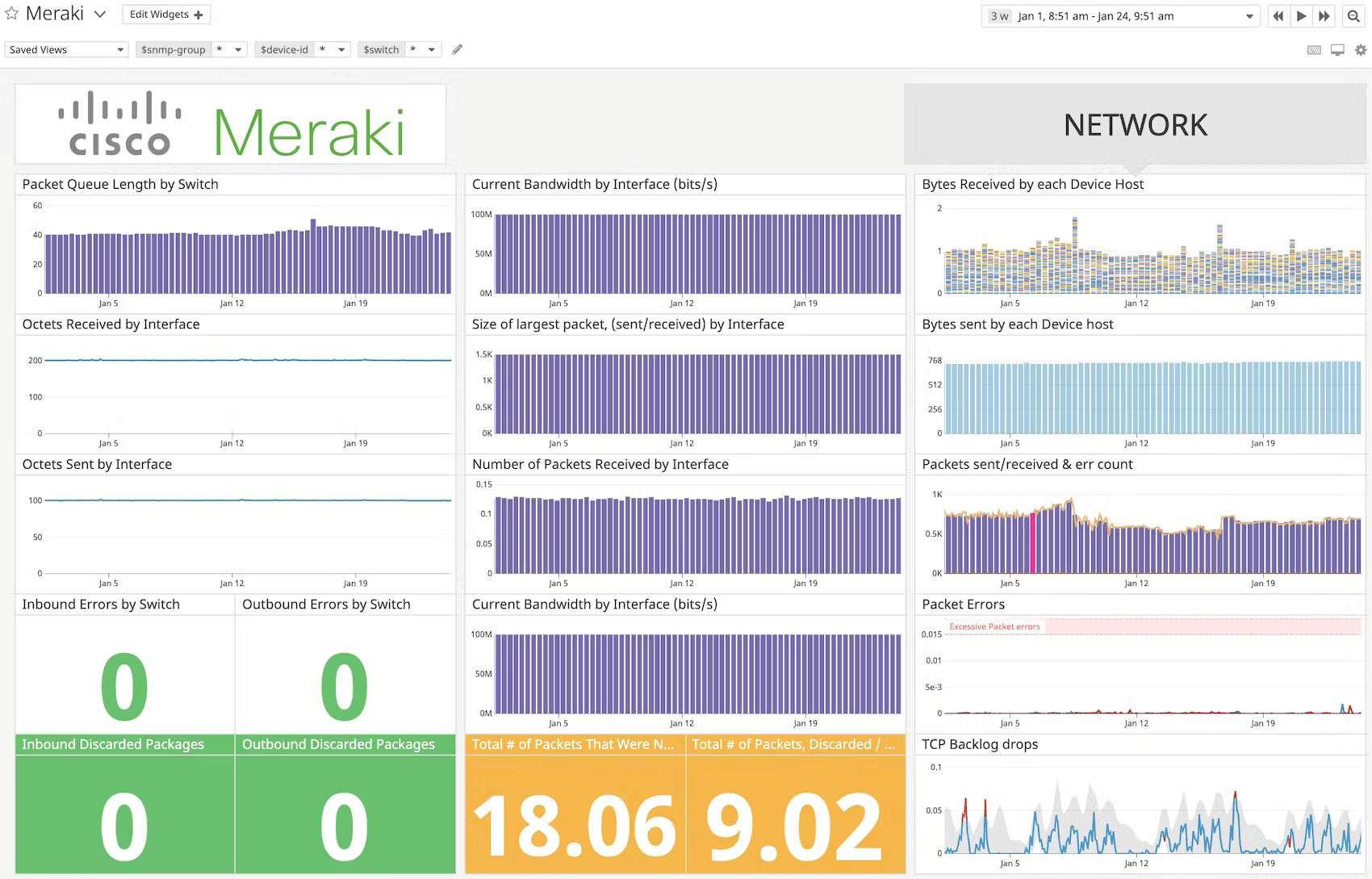Jump back with the rewind double-arrow icon

tap(1278, 15)
